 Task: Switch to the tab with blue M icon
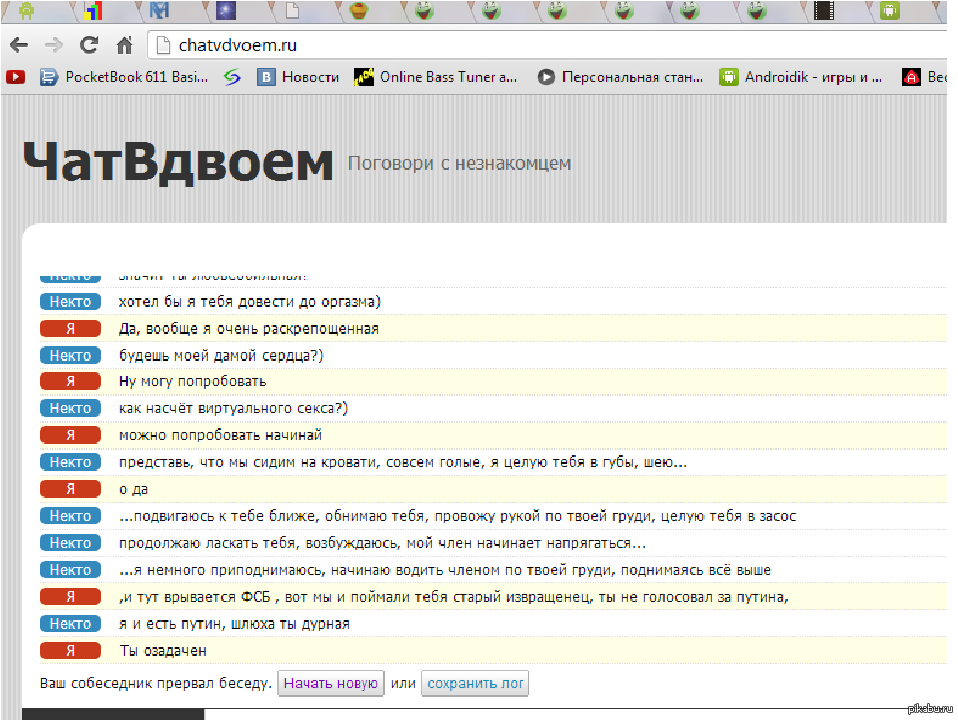158,12
